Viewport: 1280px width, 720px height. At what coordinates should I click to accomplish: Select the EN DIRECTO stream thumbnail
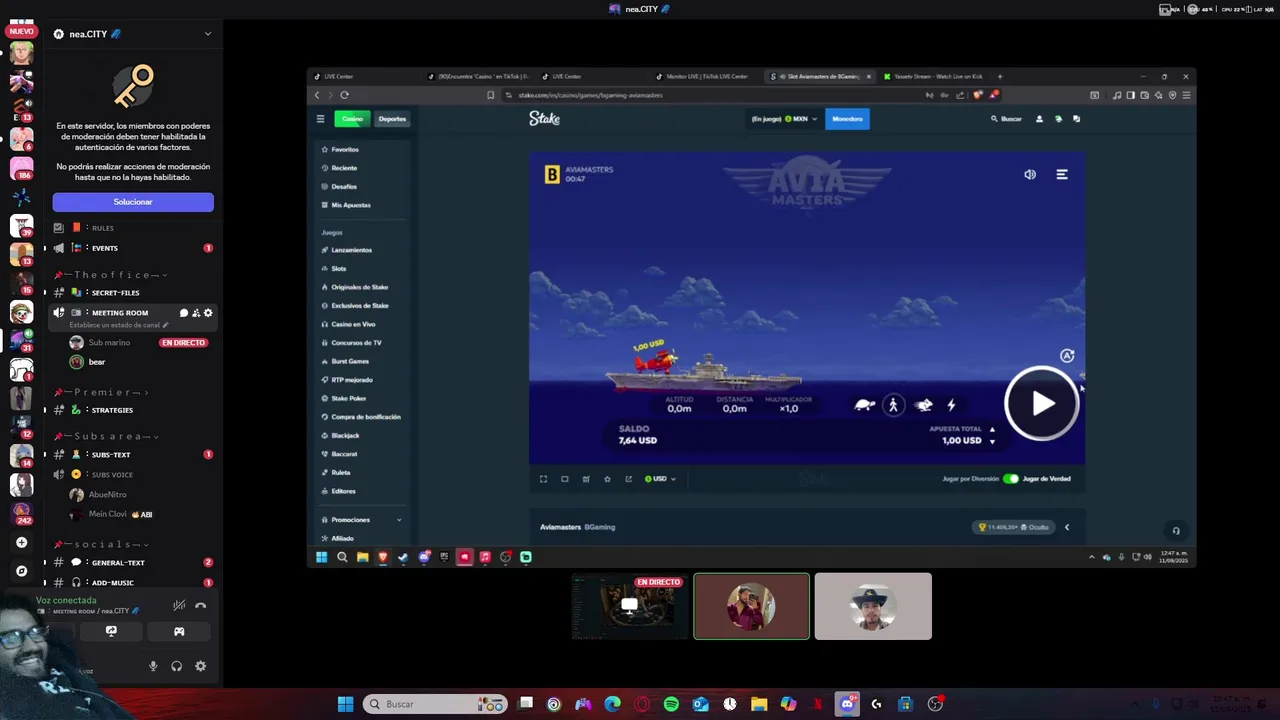point(630,606)
